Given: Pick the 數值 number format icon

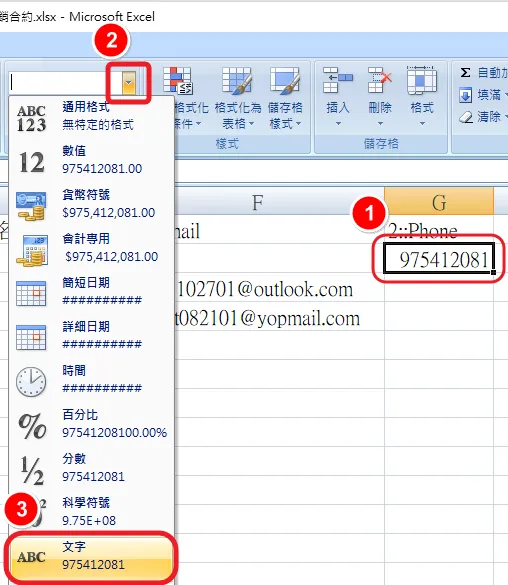Looking at the screenshot, I should coord(31,162).
